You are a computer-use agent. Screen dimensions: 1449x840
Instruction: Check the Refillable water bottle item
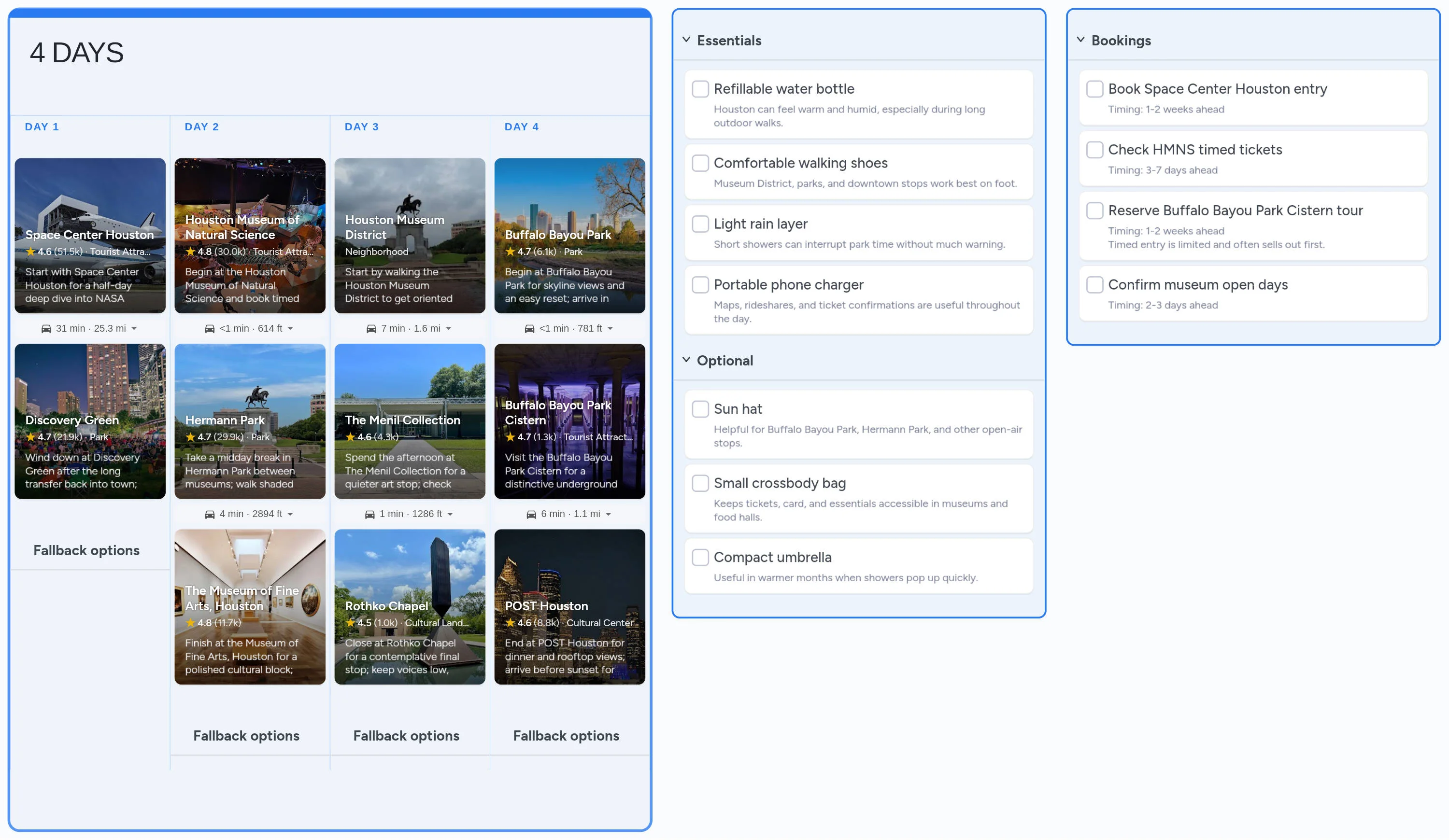pos(700,89)
